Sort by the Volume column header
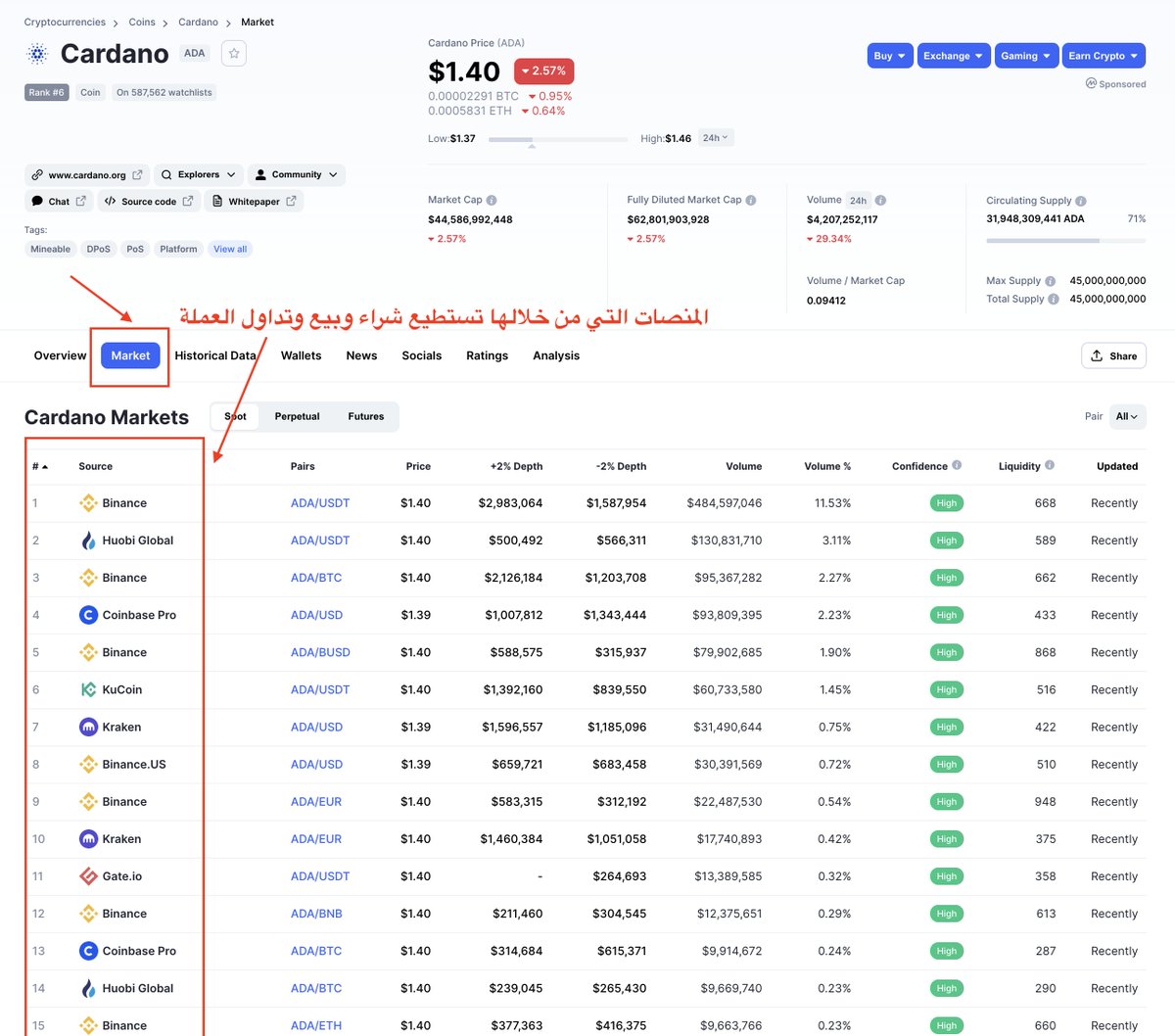This screenshot has height=1036, width=1175. pos(743,466)
